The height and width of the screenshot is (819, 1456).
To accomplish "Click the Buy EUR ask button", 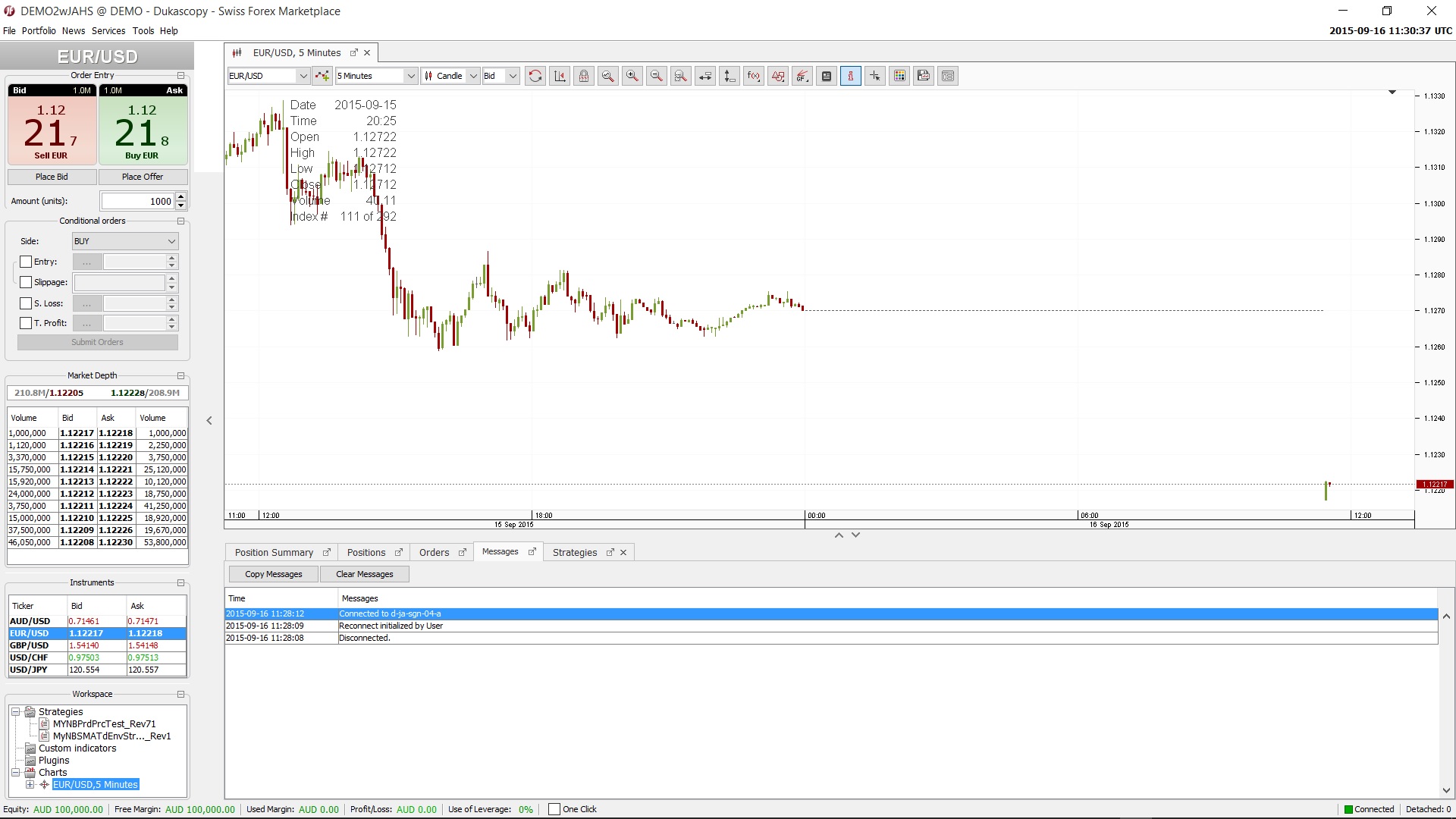I will pos(143,124).
